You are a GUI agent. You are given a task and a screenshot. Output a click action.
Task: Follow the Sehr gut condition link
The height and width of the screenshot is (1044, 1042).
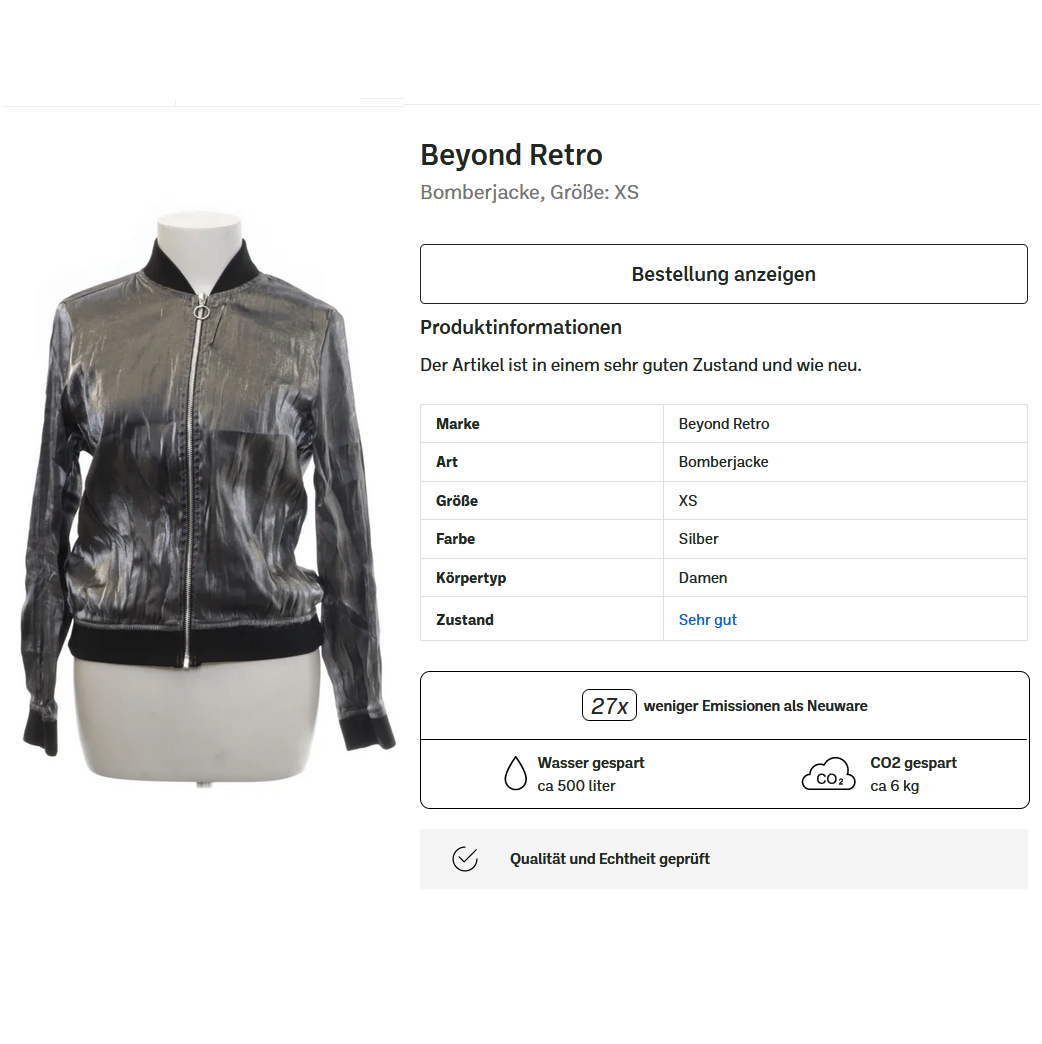[707, 620]
